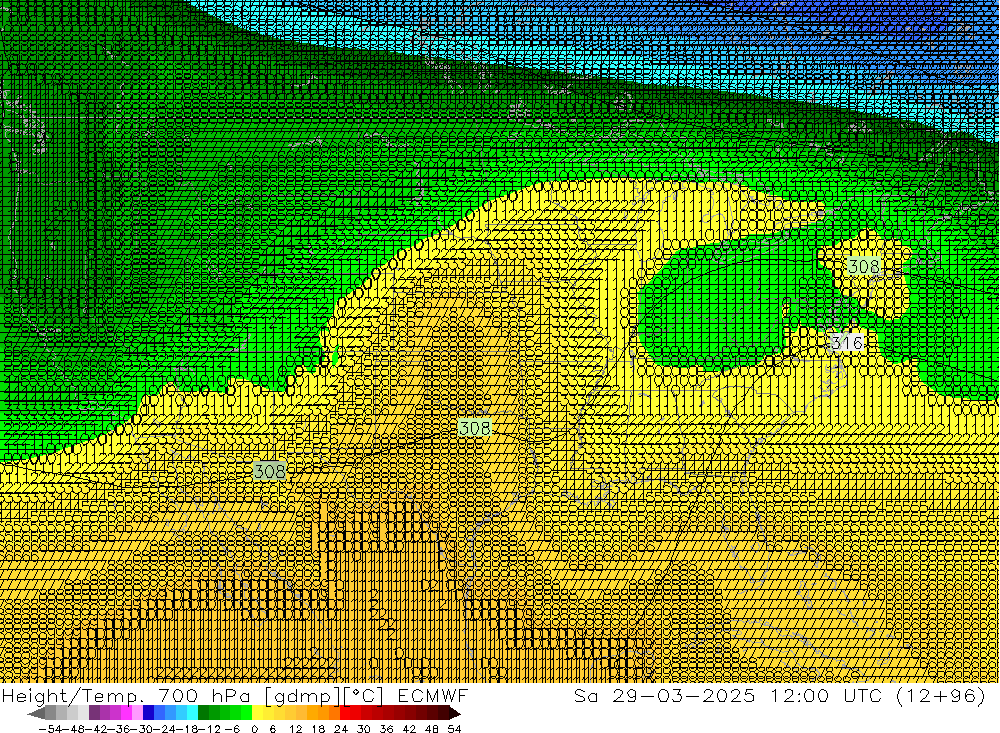Screen dimensions: 1000x733
Task: Click the -24 legend value
Action: [x=165, y=729]
